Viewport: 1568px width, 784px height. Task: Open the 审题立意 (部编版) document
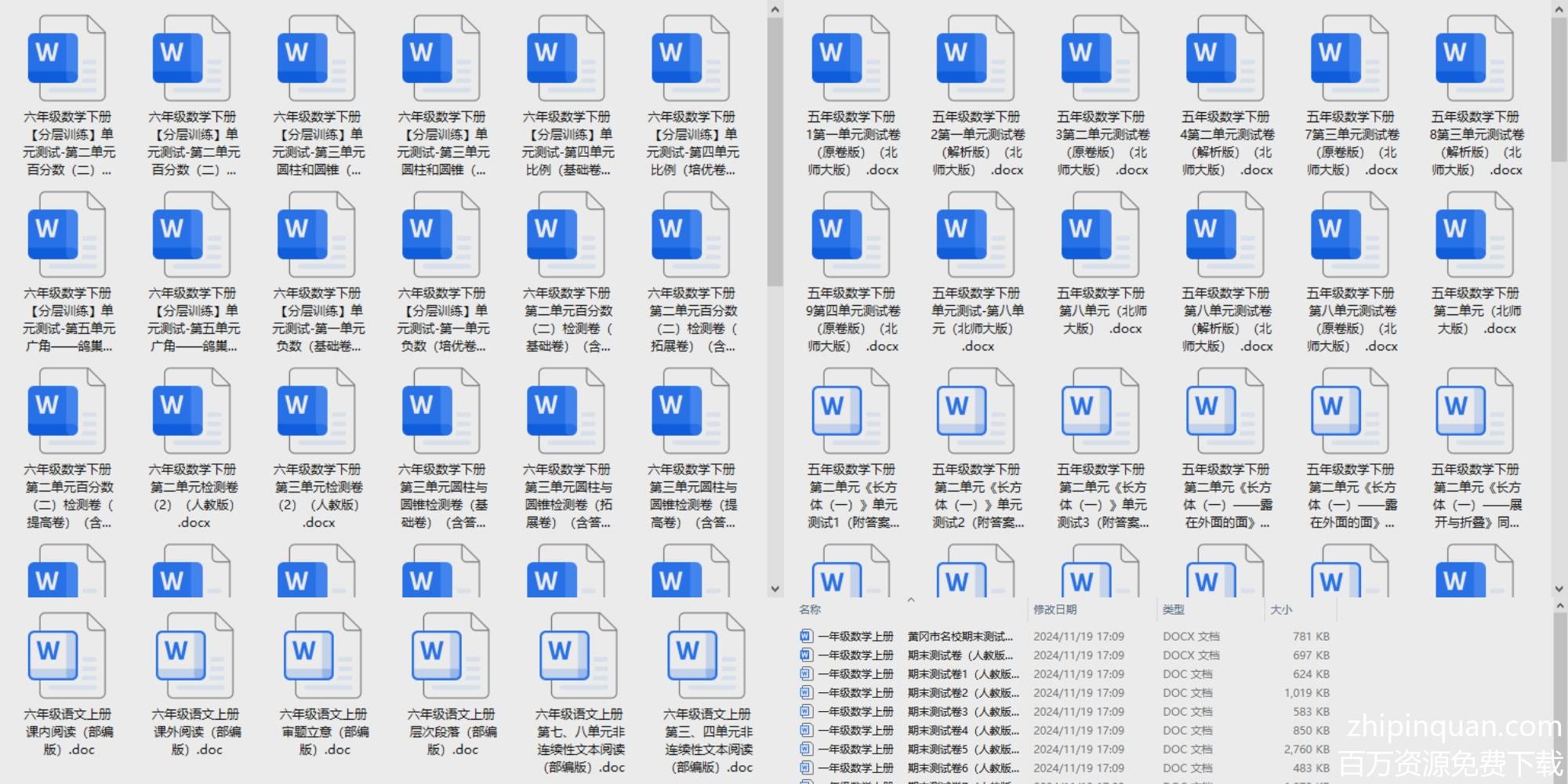click(323, 655)
